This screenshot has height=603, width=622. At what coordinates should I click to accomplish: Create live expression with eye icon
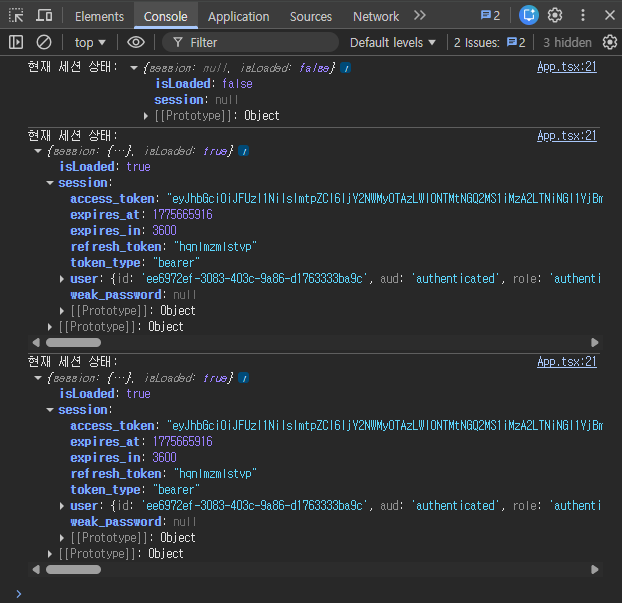136,42
